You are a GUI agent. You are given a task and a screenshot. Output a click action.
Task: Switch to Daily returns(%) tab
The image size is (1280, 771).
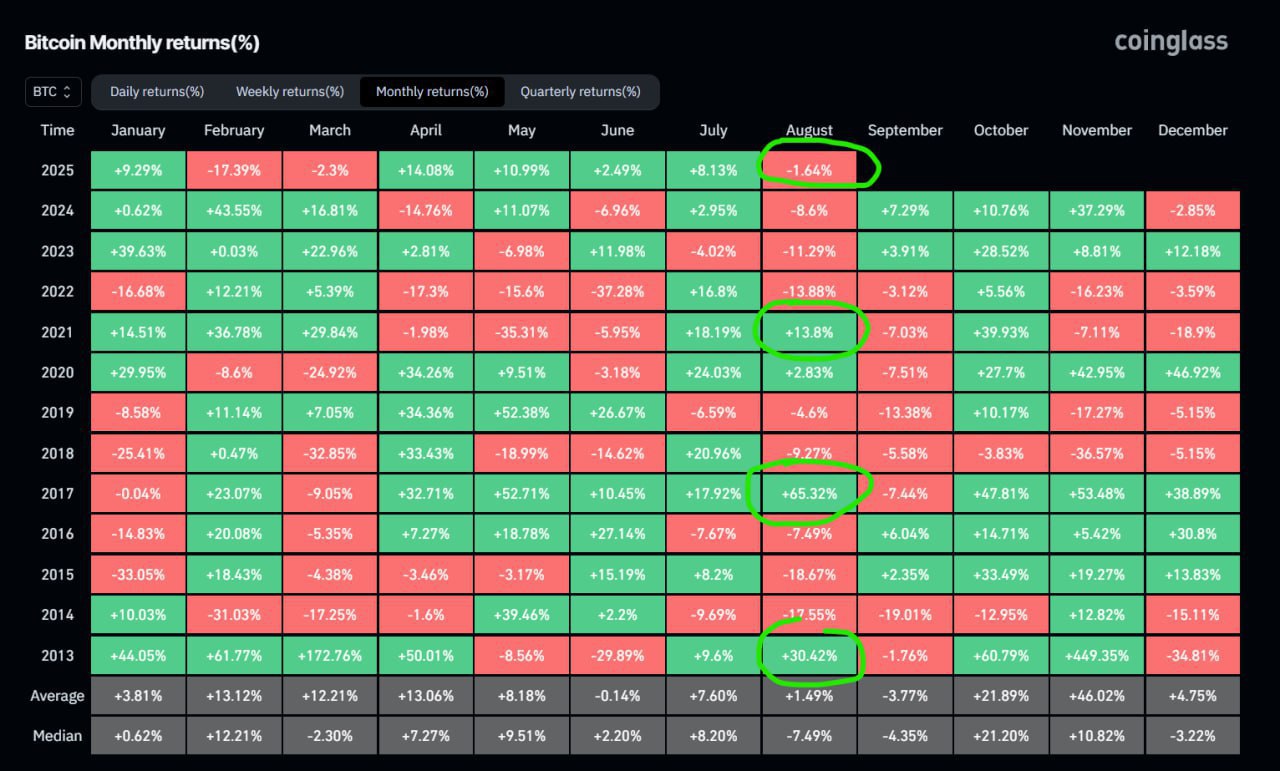coord(157,92)
